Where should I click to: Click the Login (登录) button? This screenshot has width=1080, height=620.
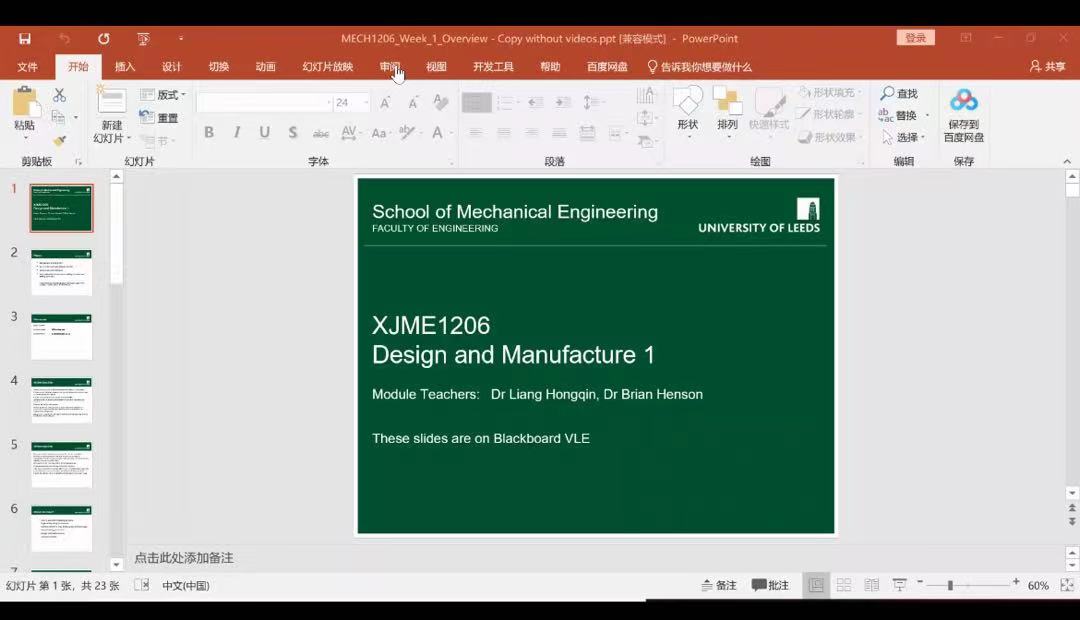915,38
